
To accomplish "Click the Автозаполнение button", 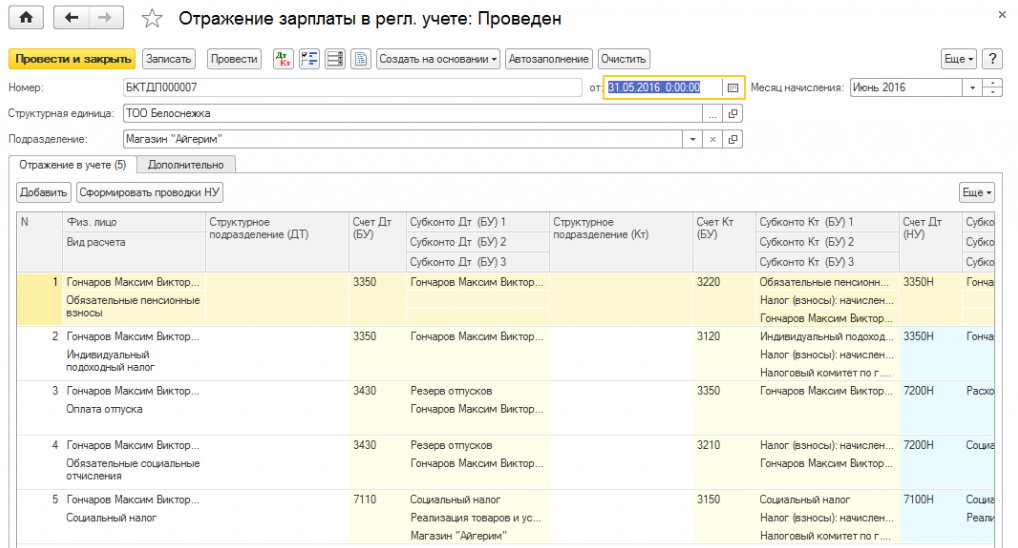I will [549, 59].
